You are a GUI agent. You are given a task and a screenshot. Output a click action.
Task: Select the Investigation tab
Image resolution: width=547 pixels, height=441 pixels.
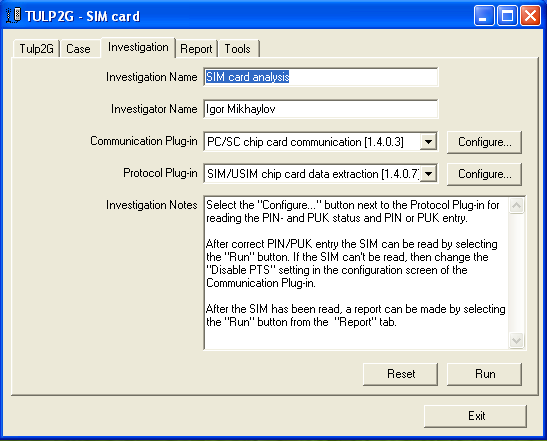pyautogui.click(x=138, y=47)
